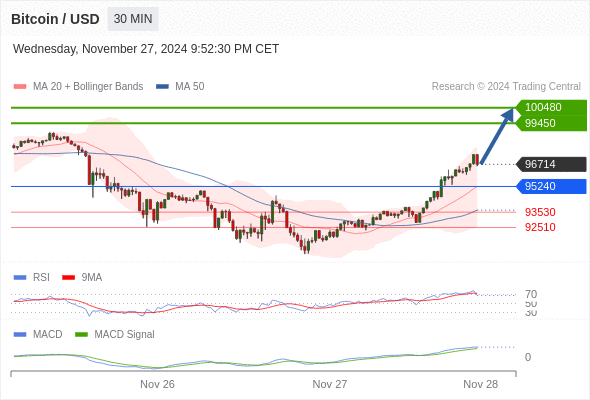Click the 9MA legend label
Viewport: 590px width, 400px height.
click(x=92, y=278)
